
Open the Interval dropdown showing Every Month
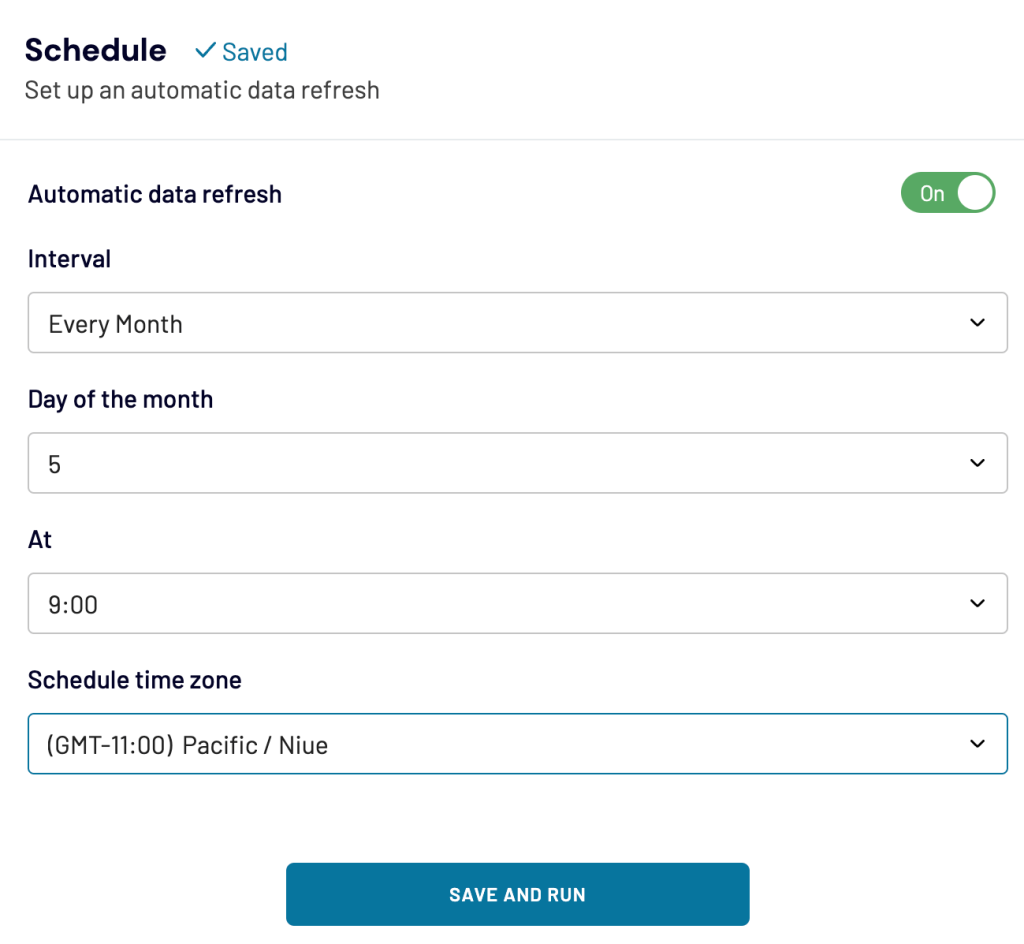(x=500, y=323)
